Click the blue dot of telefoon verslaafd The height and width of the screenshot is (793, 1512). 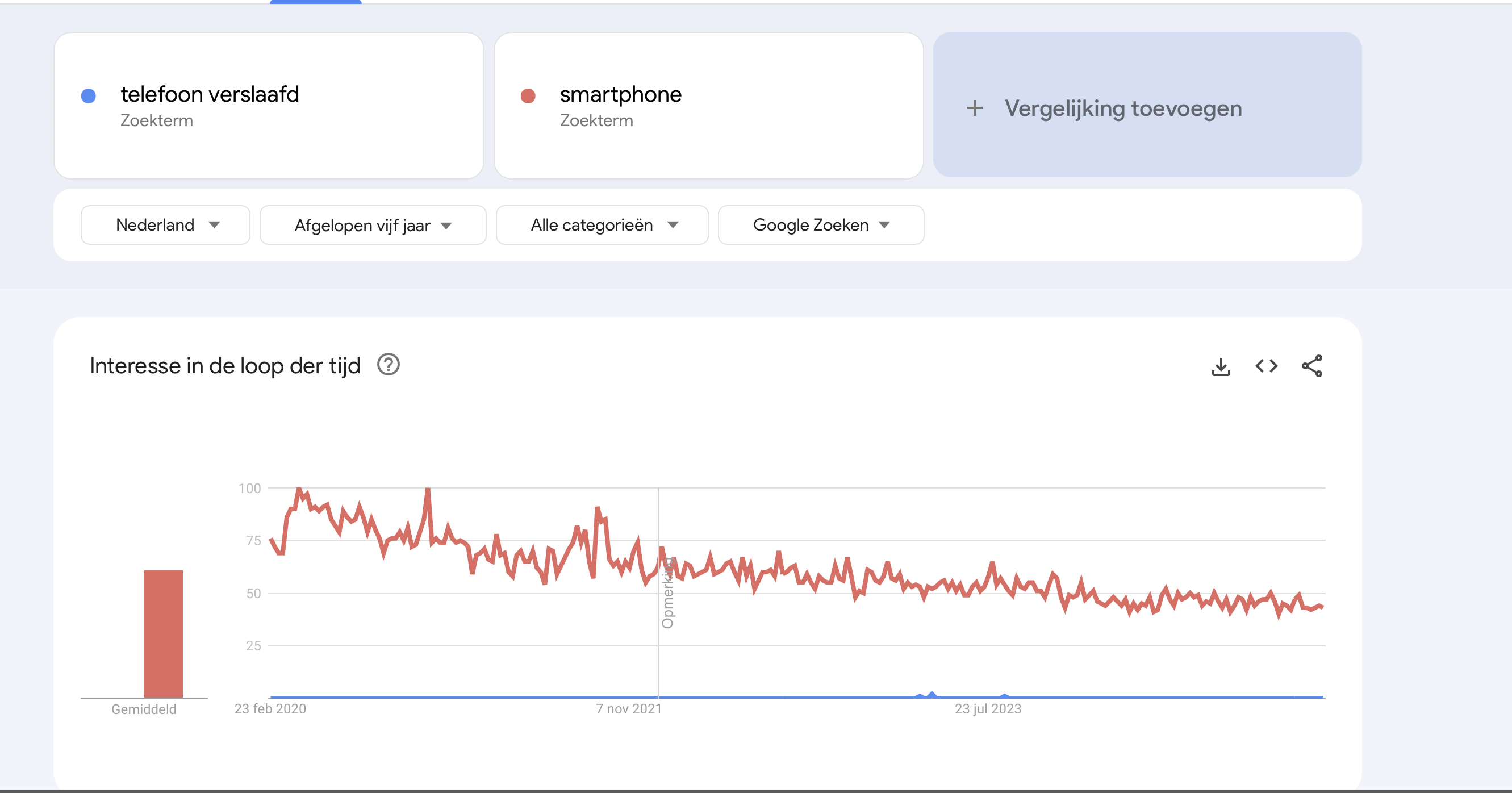tap(89, 96)
